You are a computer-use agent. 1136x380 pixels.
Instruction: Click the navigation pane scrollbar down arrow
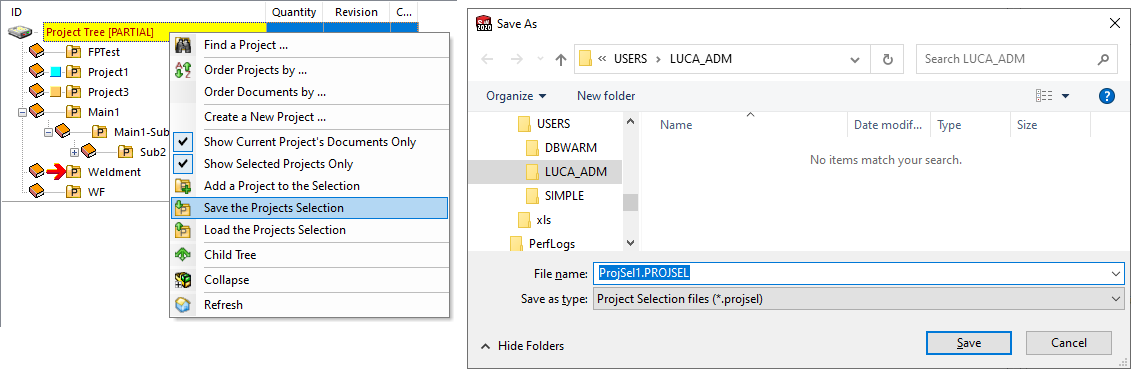(630, 243)
